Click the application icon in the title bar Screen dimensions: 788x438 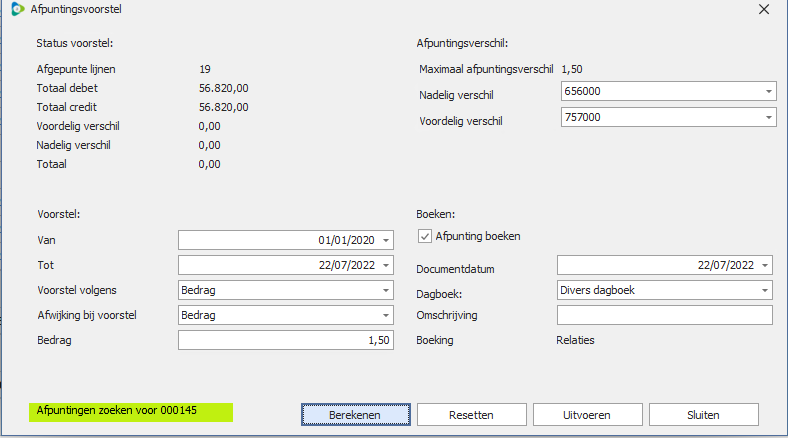[x=18, y=9]
